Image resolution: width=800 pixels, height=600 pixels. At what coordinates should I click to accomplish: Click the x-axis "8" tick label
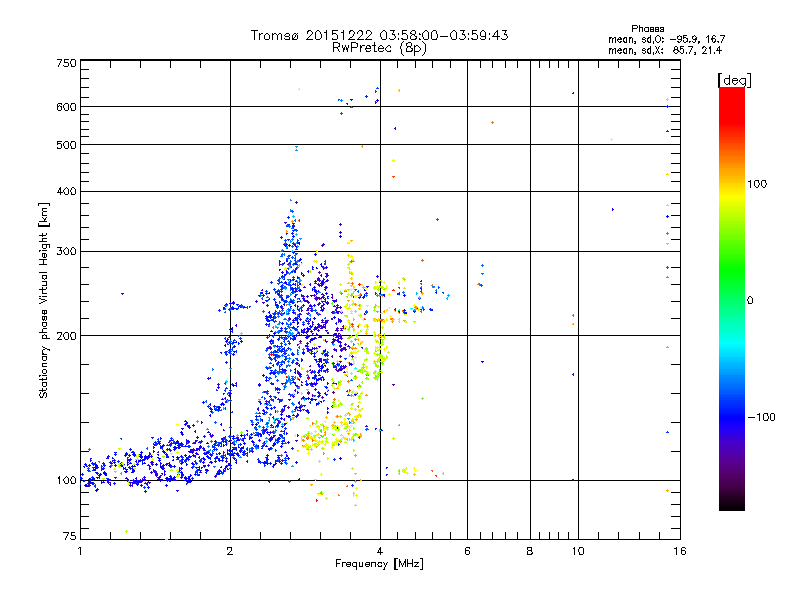point(530,551)
